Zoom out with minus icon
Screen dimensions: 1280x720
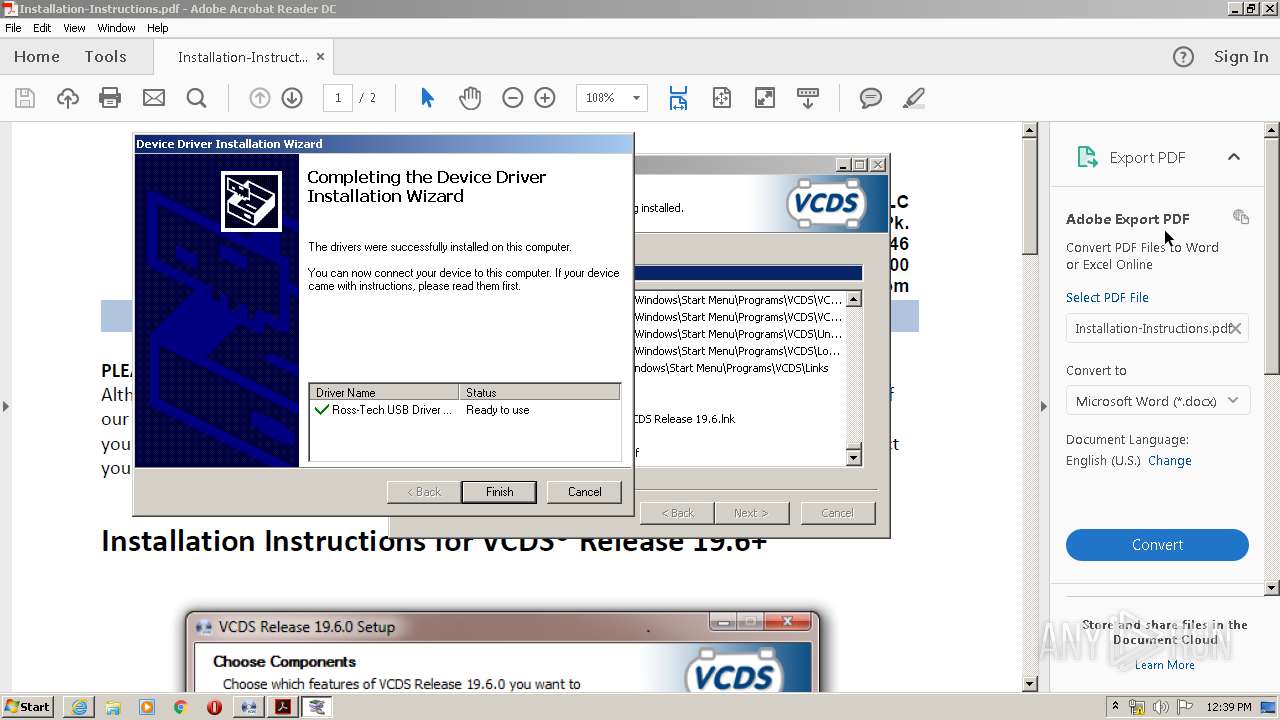point(513,98)
